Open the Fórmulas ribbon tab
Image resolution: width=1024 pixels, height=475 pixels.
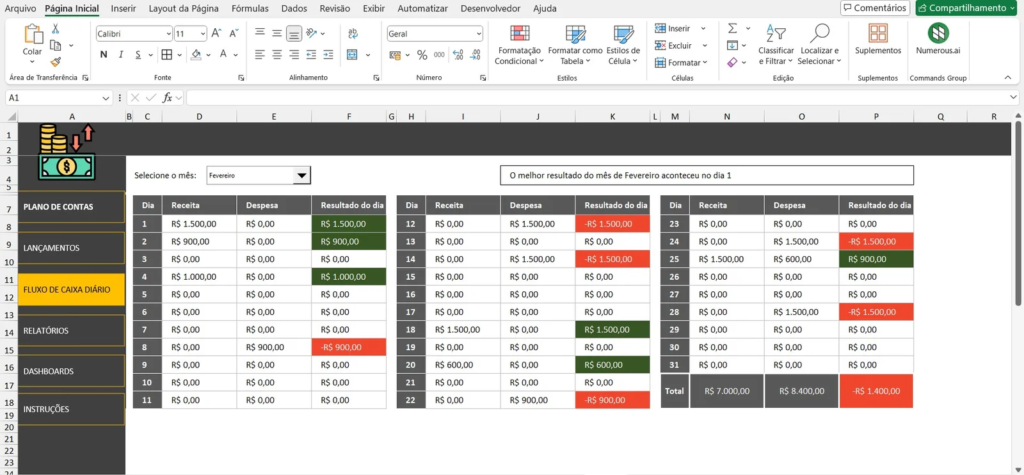pos(249,8)
